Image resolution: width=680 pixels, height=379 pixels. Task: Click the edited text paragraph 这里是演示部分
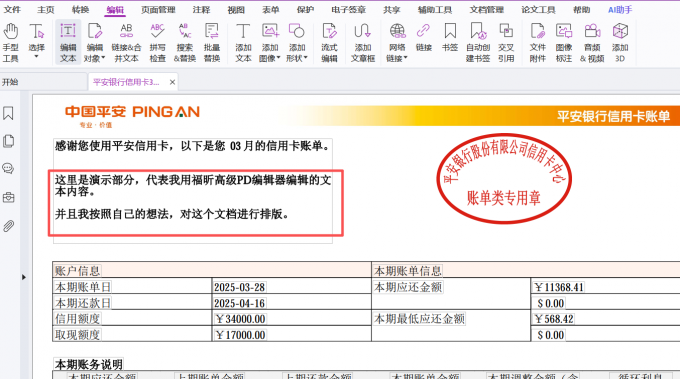coord(193,186)
